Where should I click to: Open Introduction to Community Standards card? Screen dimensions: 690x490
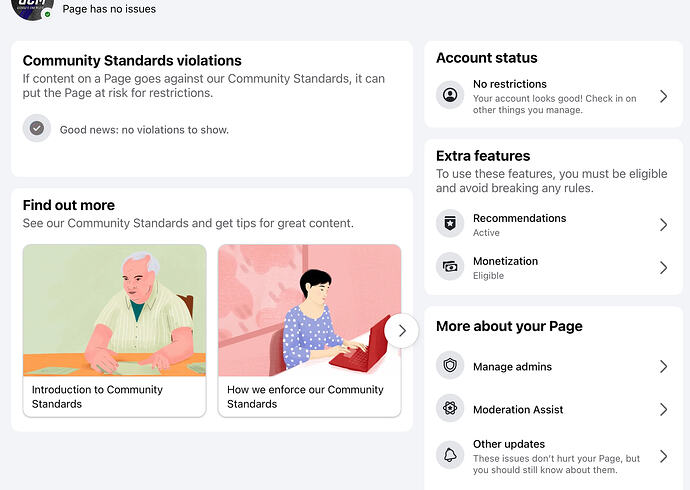point(114,331)
